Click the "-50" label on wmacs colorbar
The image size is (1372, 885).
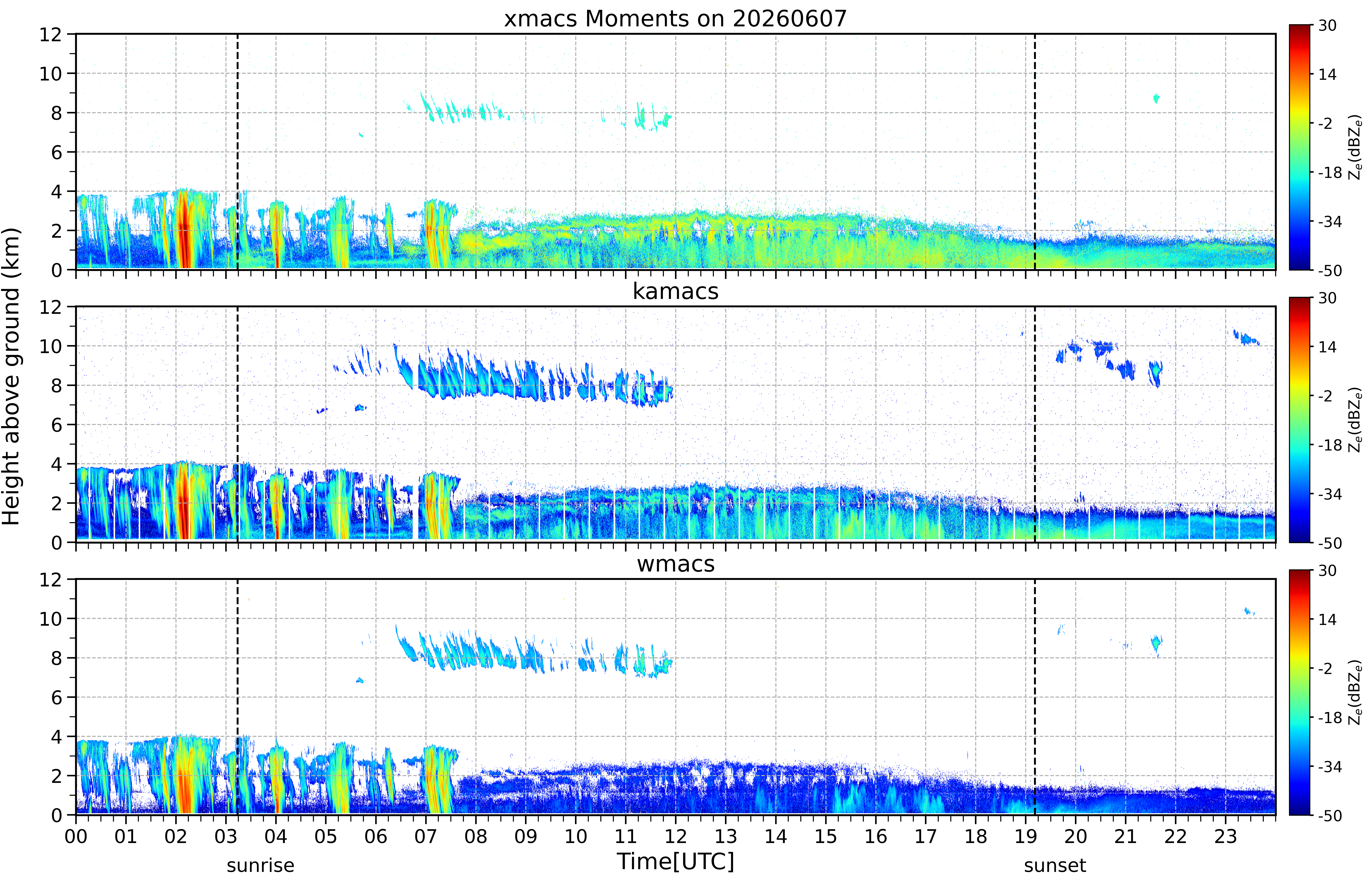1330,815
